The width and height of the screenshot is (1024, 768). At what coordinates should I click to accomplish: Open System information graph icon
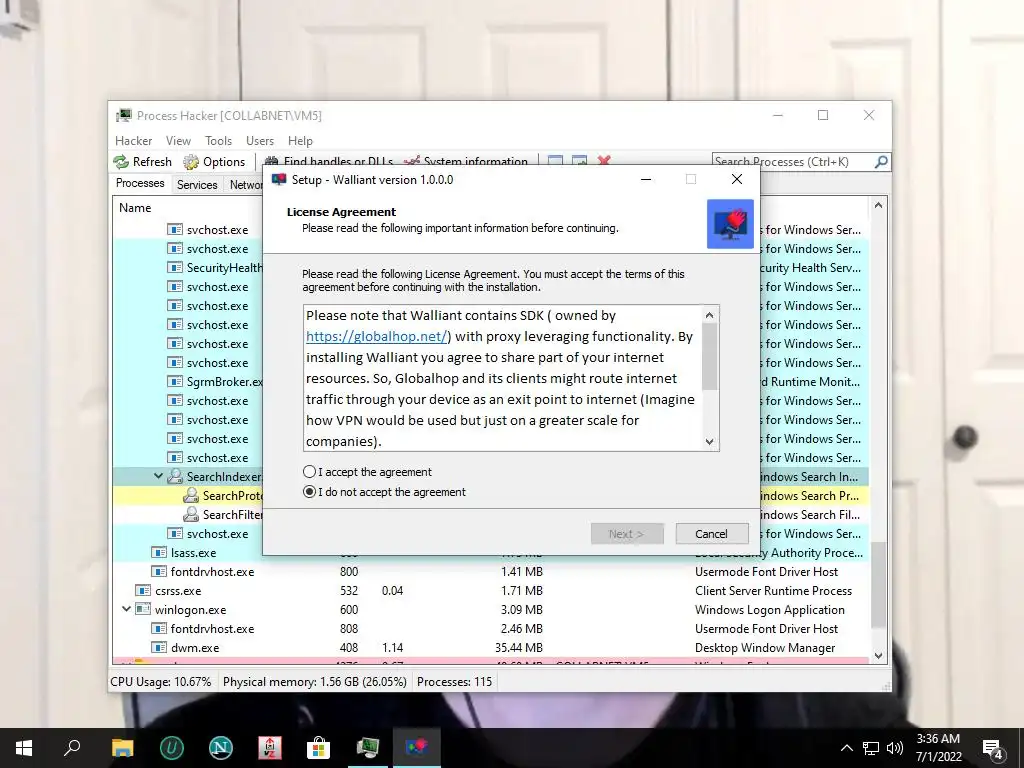click(411, 160)
